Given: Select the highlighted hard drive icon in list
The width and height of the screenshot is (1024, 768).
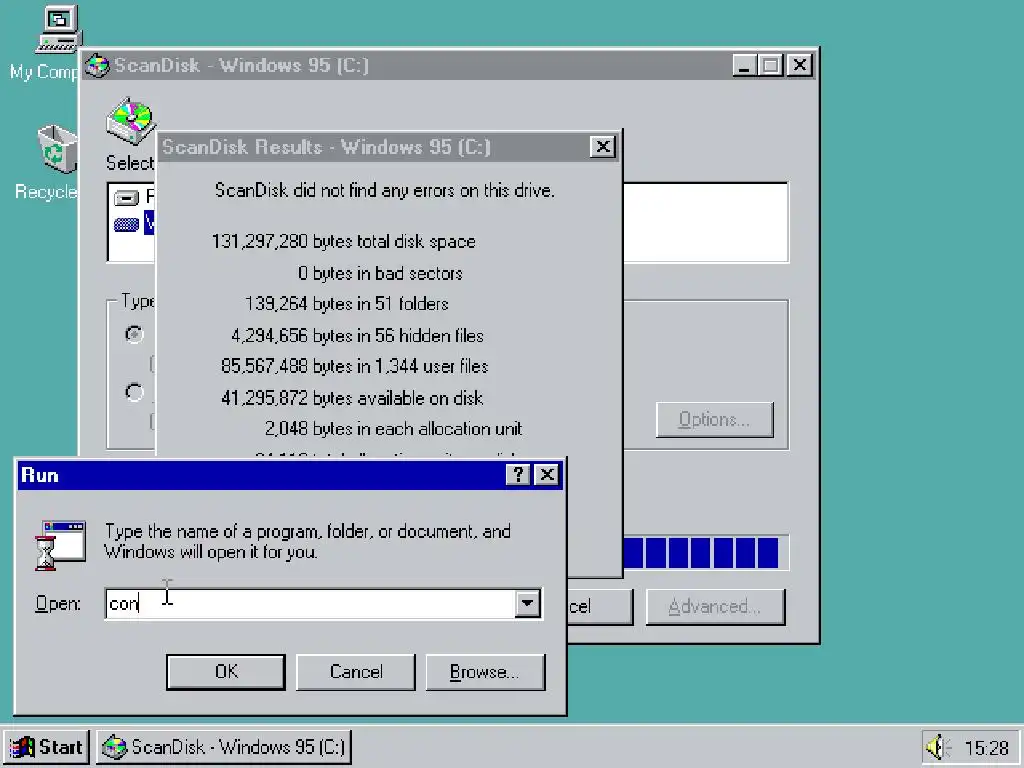Looking at the screenshot, I should pos(126,224).
